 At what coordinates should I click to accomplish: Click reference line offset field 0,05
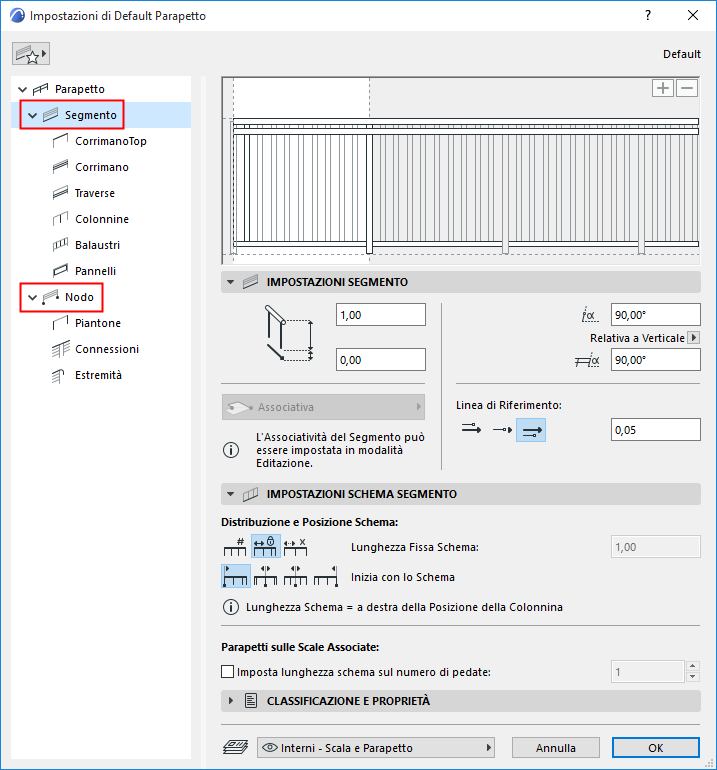[656, 430]
